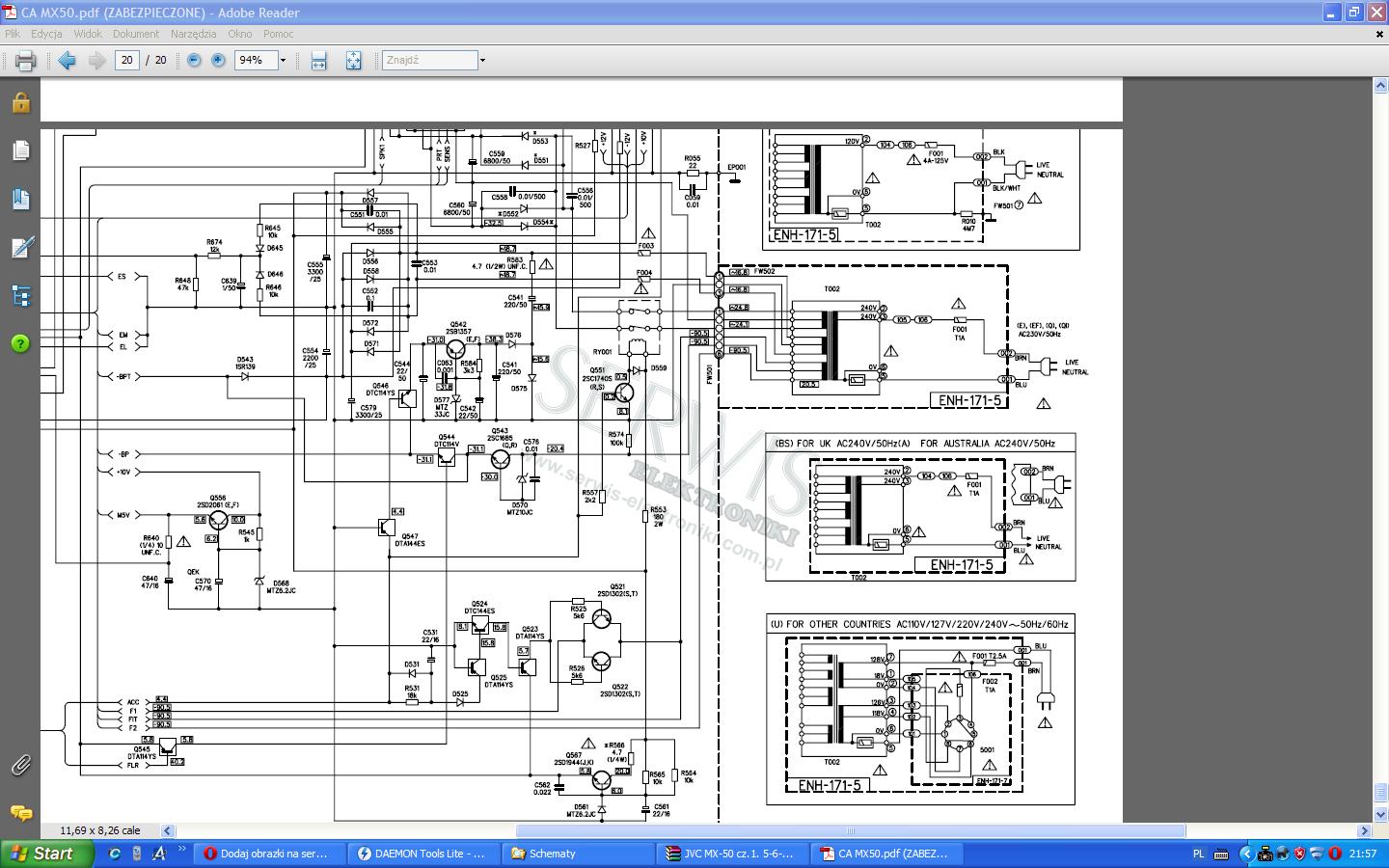This screenshot has height=868, width=1389.
Task: Open the Comments speech bubble panel icon
Action: [x=20, y=813]
